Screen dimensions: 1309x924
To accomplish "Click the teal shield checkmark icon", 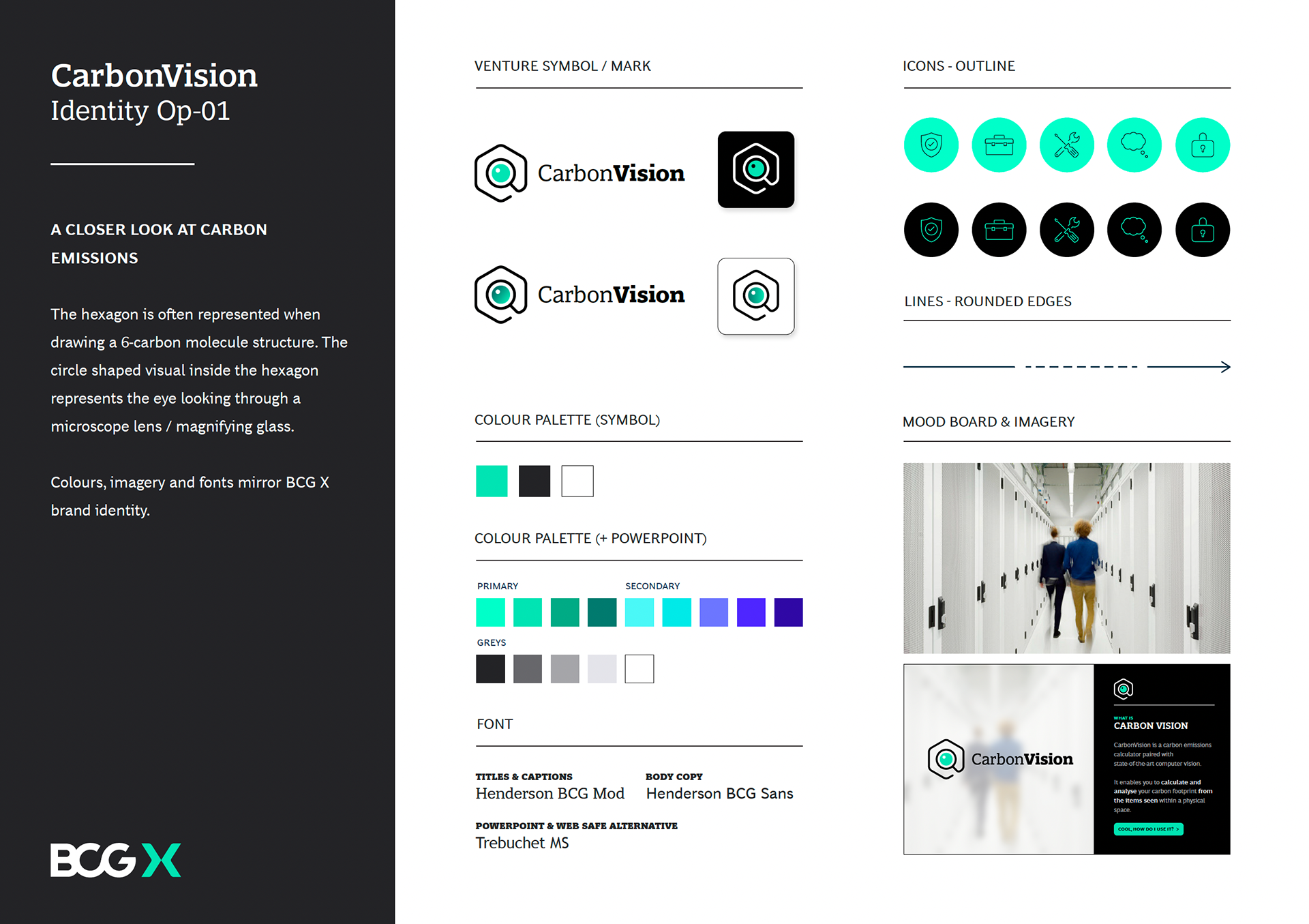I will 931,145.
